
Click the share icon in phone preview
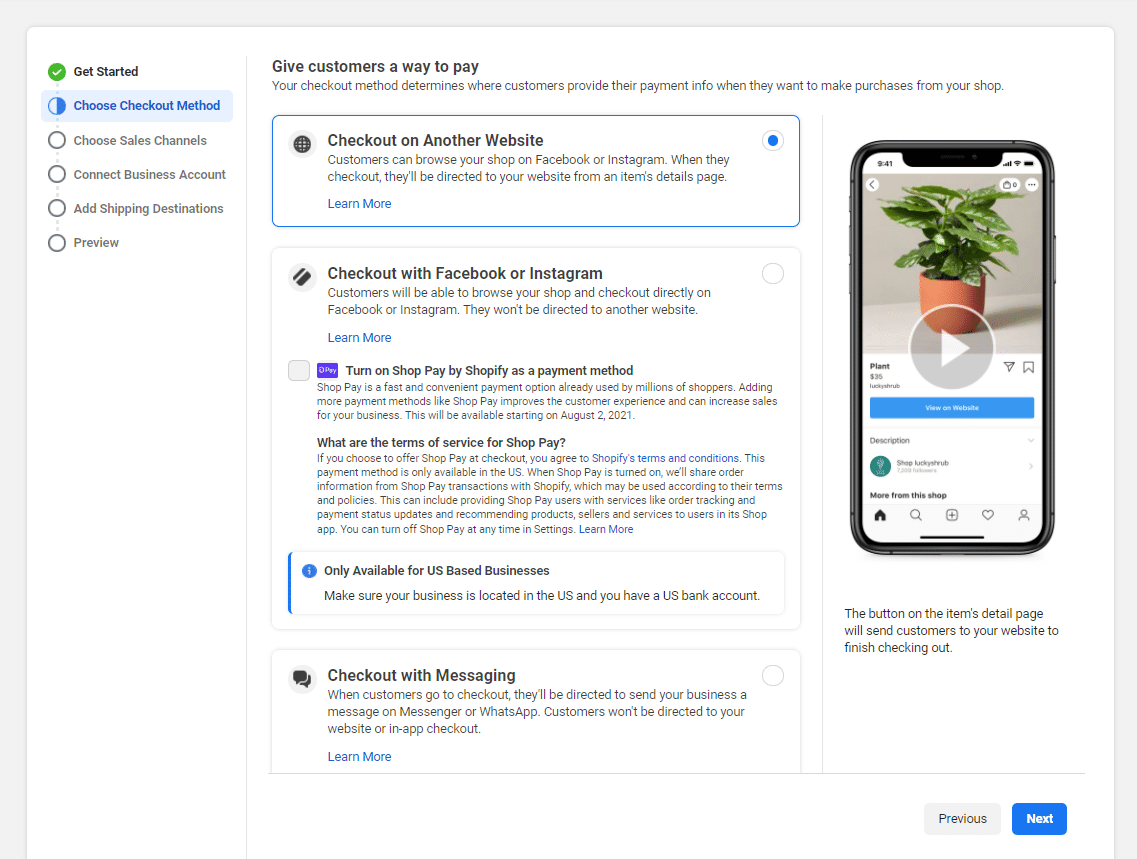[x=1009, y=368]
